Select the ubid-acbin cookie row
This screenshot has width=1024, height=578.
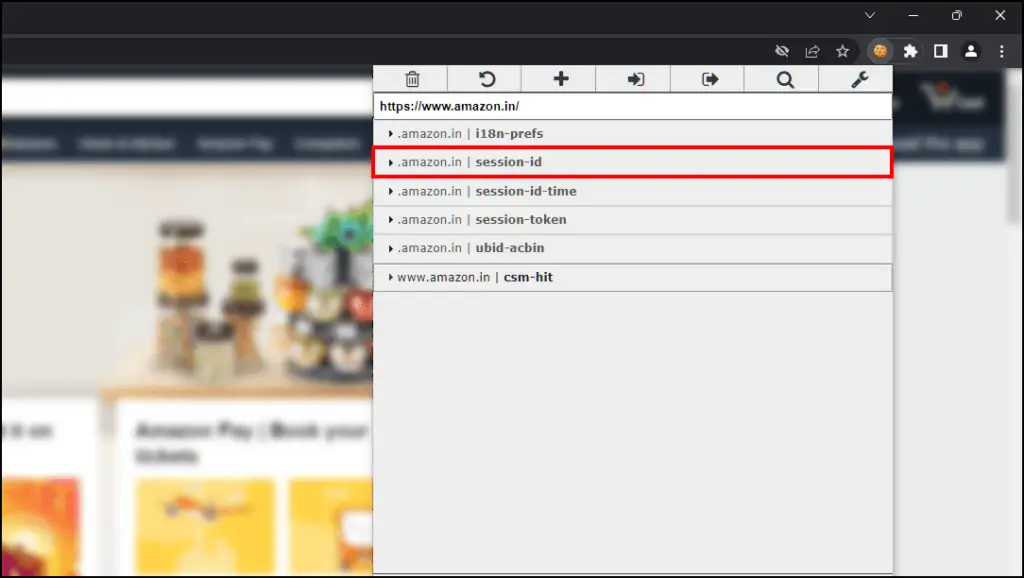[x=632, y=248]
